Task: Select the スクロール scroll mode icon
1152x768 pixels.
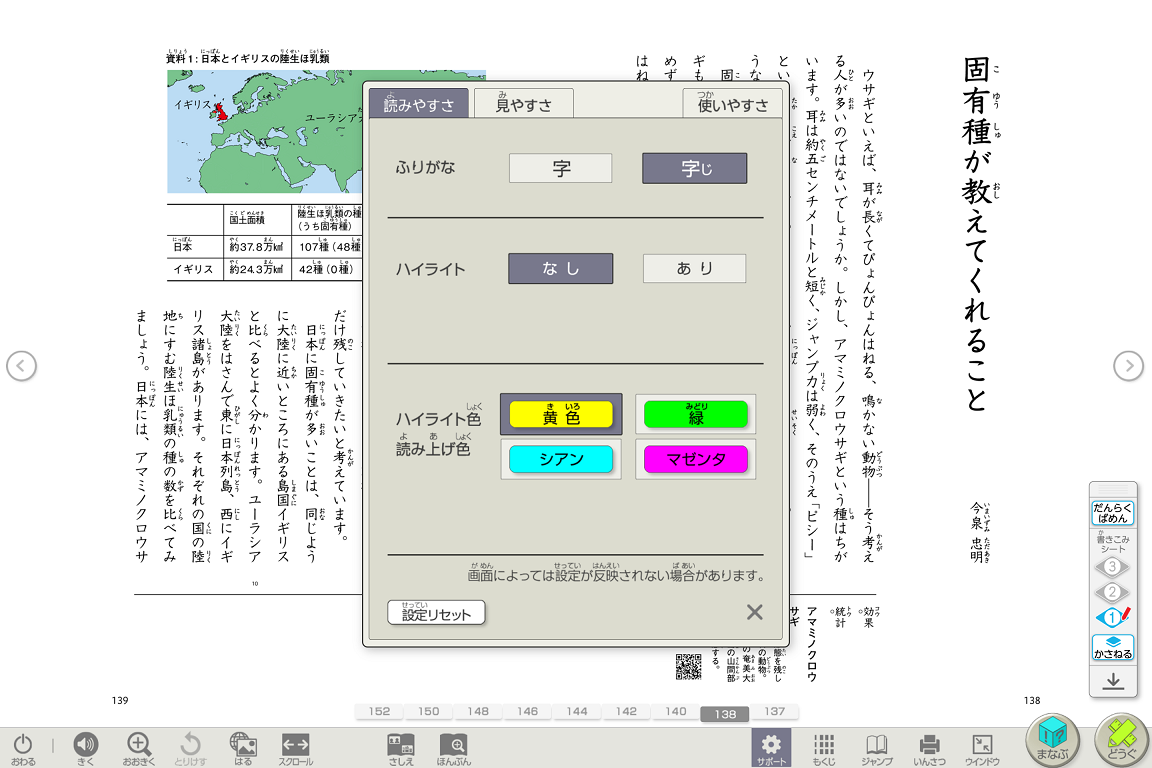Action: point(295,744)
